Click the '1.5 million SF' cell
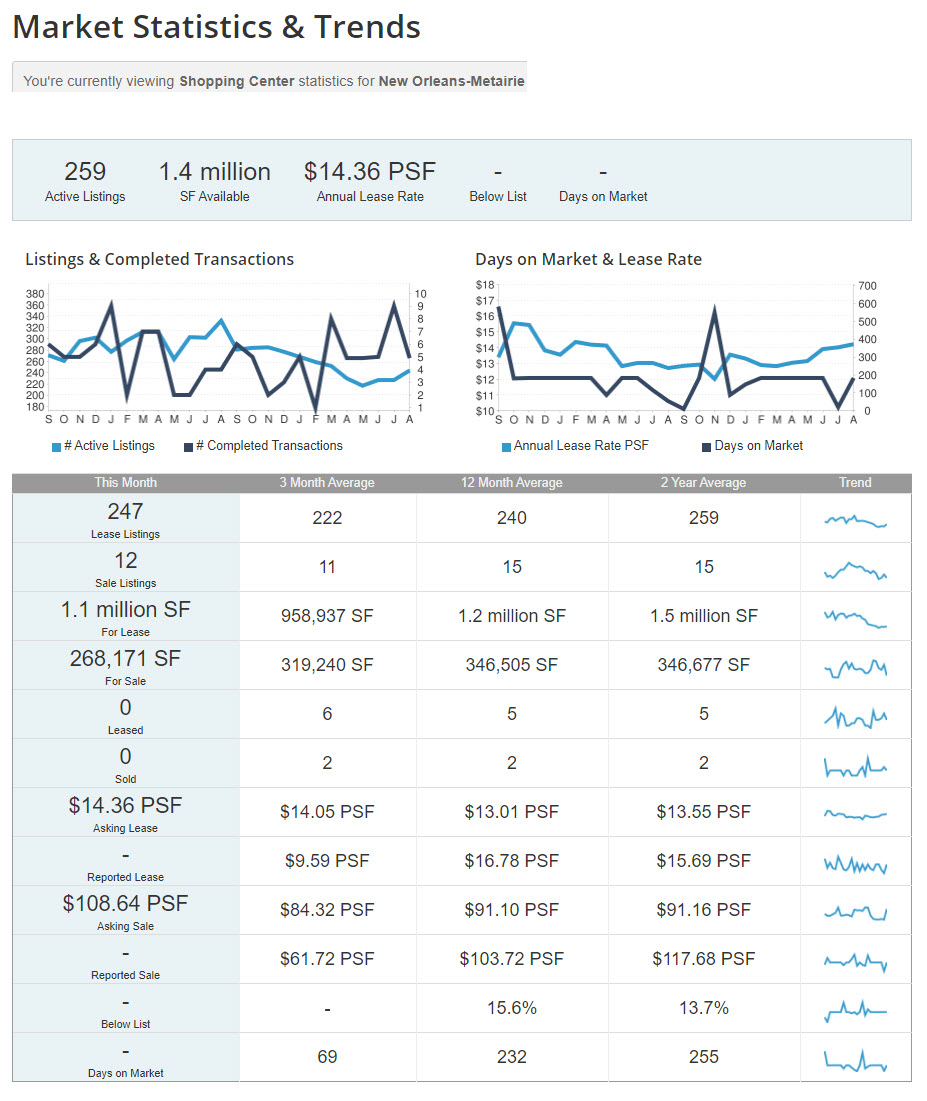 (x=704, y=616)
